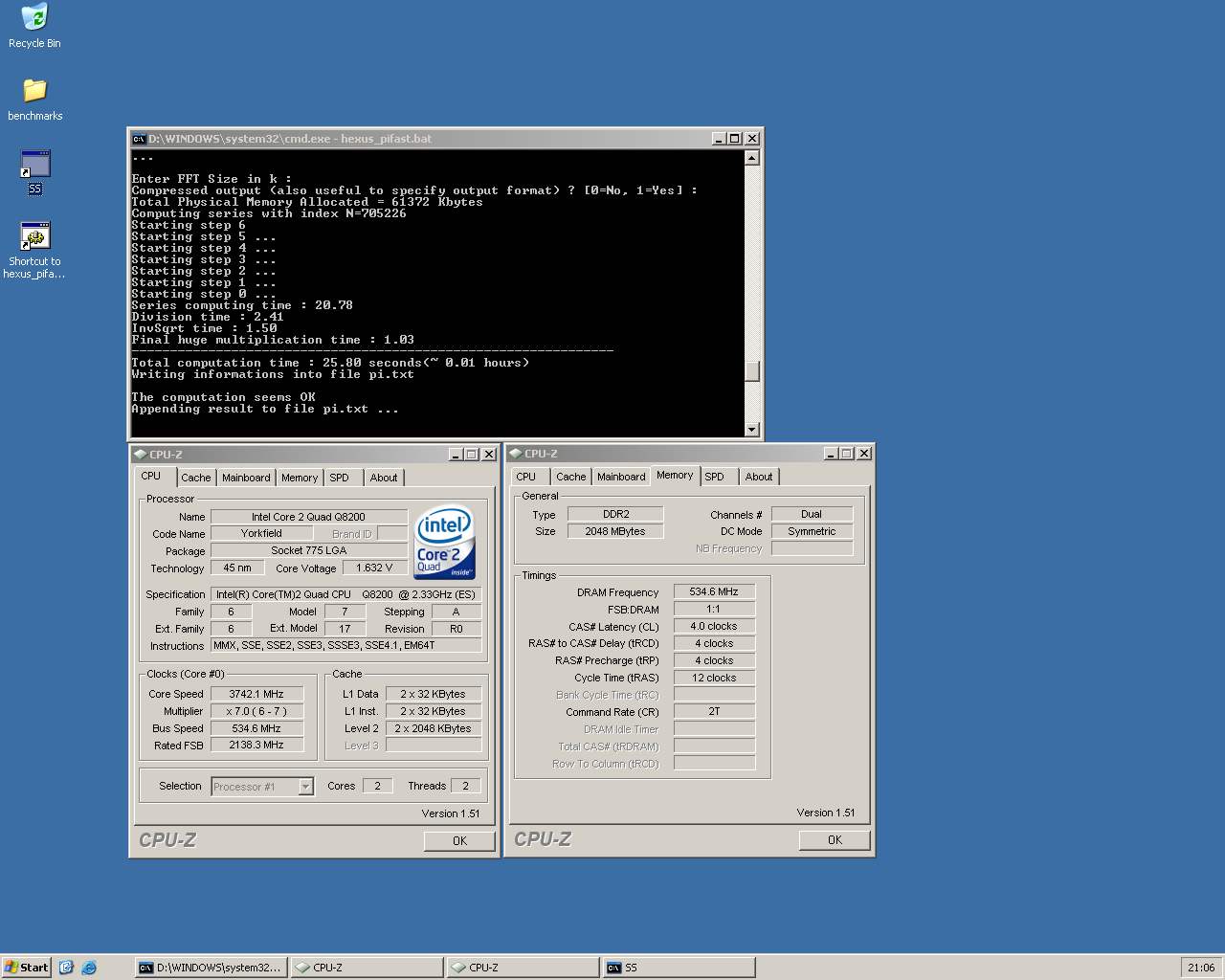The width and height of the screenshot is (1225, 980).
Task: Click the DC Mode value Symmetric
Action: click(812, 531)
